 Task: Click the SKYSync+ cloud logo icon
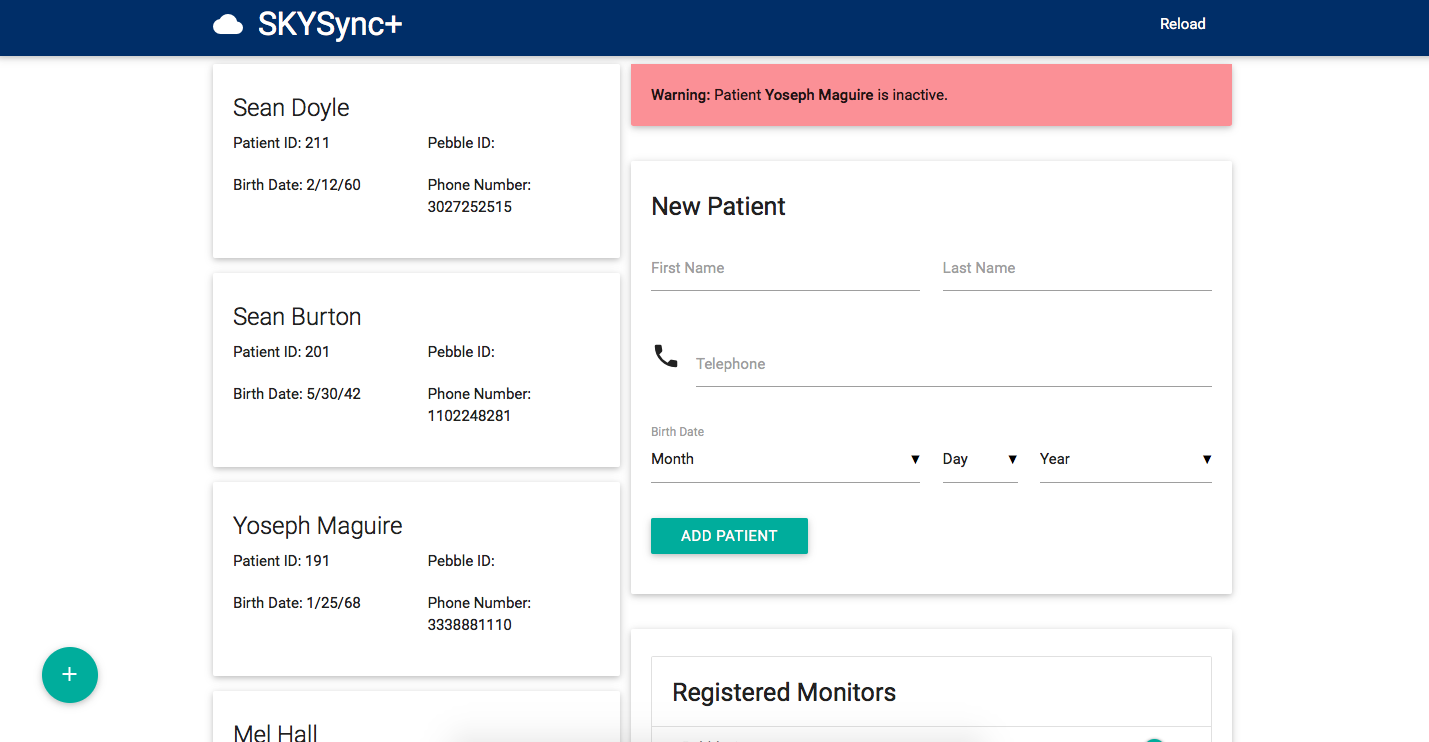(x=228, y=25)
